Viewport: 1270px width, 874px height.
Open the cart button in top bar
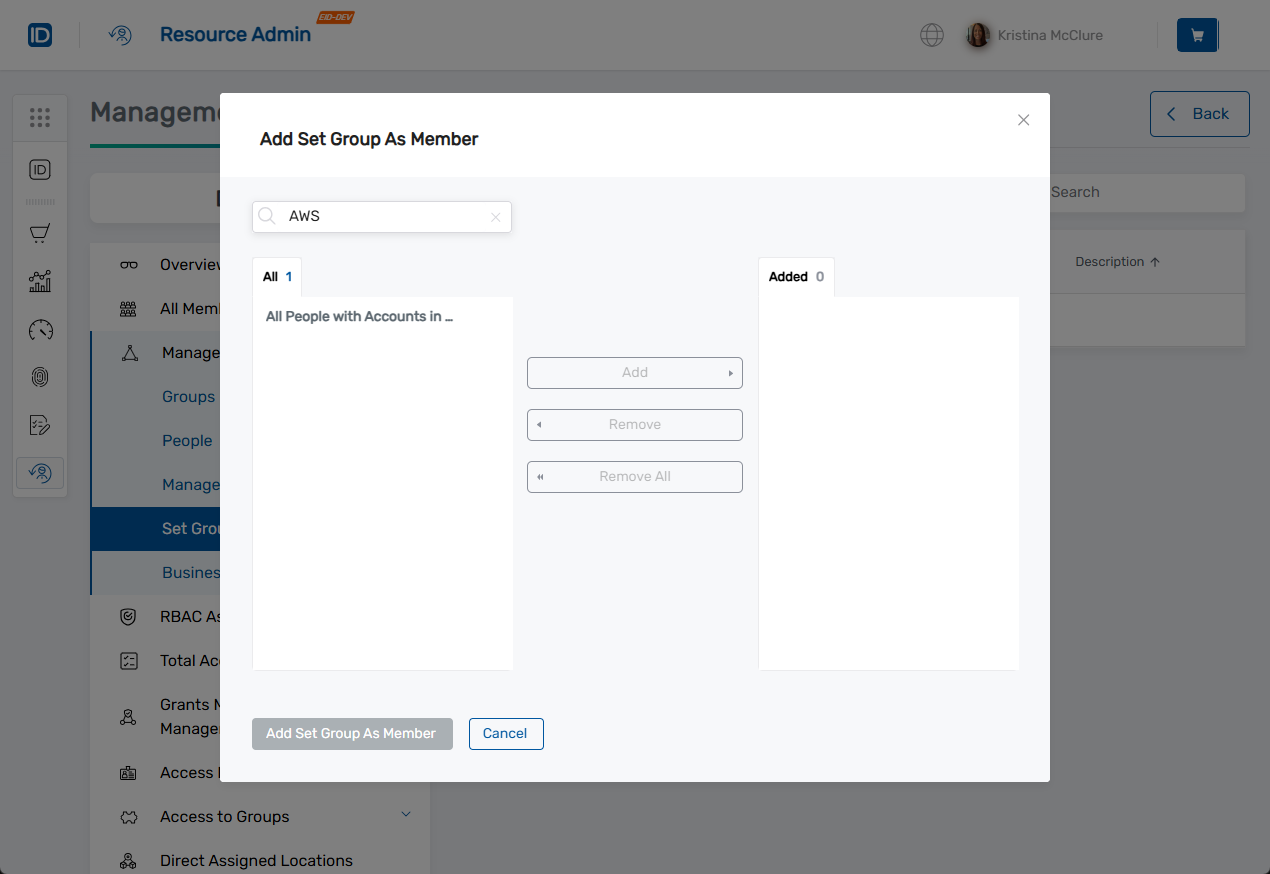[1197, 35]
